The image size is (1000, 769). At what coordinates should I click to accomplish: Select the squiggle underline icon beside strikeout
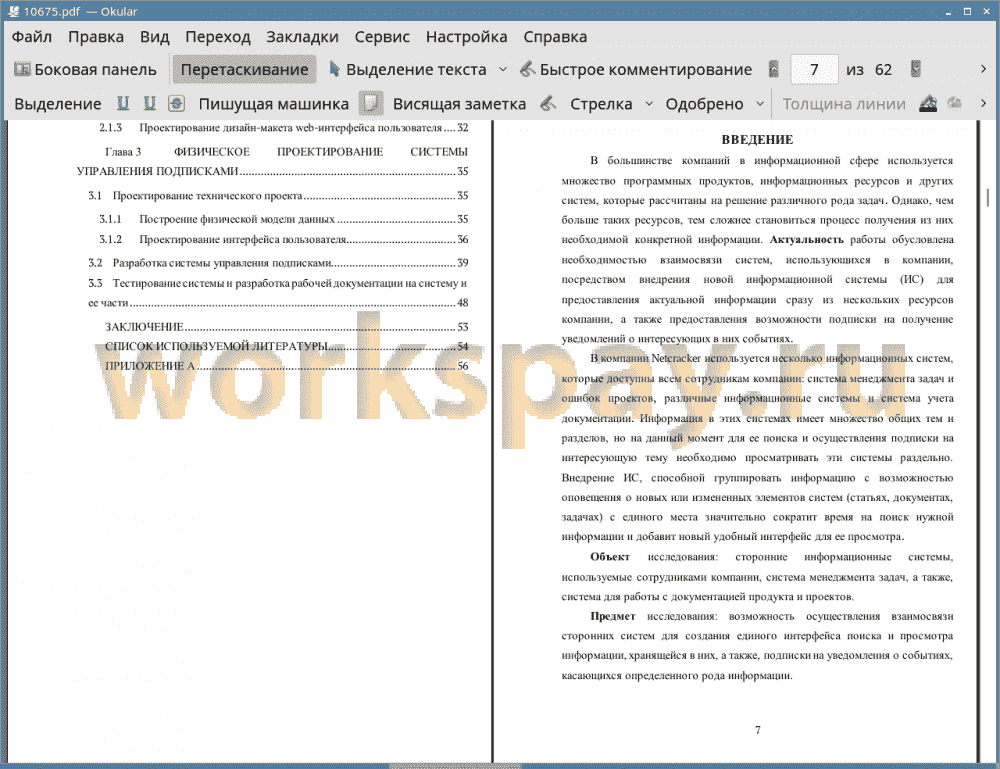150,103
